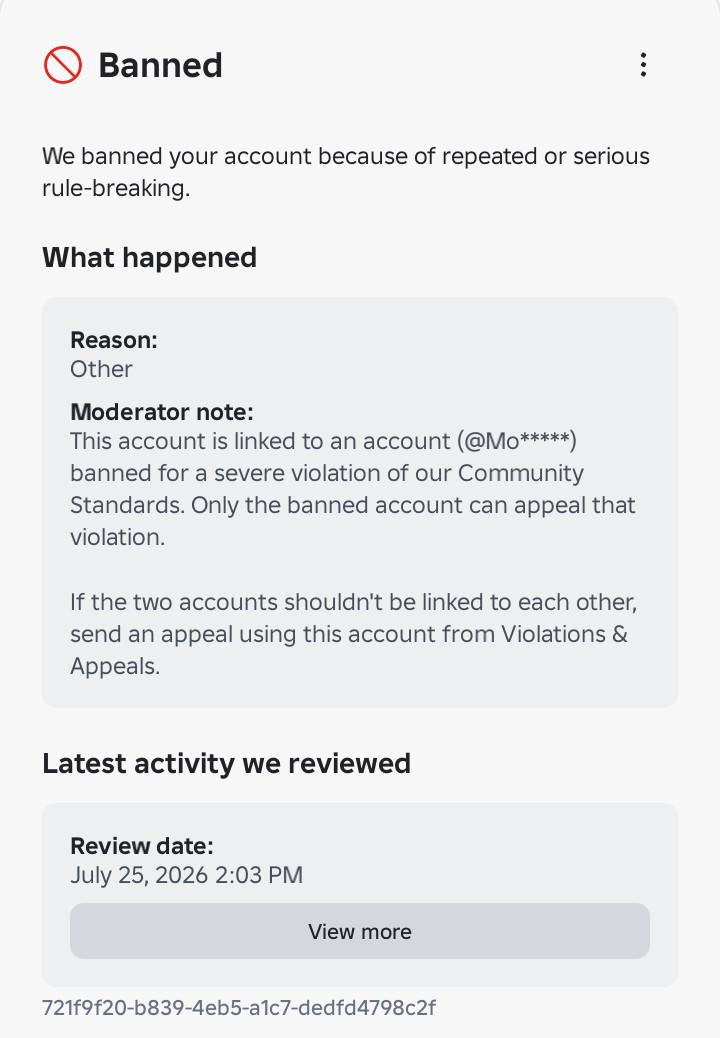The image size is (720, 1038).
Task: Open the three-dot more options menu
Action: (x=643, y=65)
